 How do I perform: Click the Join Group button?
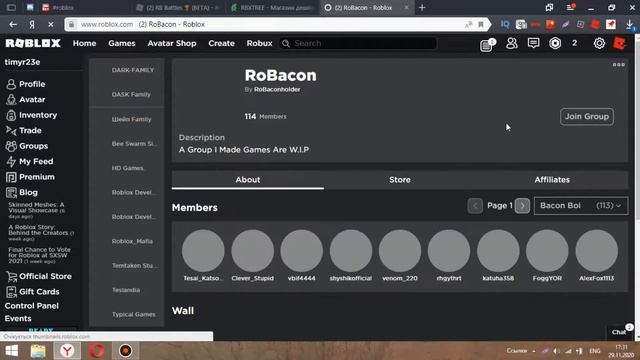tap(587, 117)
